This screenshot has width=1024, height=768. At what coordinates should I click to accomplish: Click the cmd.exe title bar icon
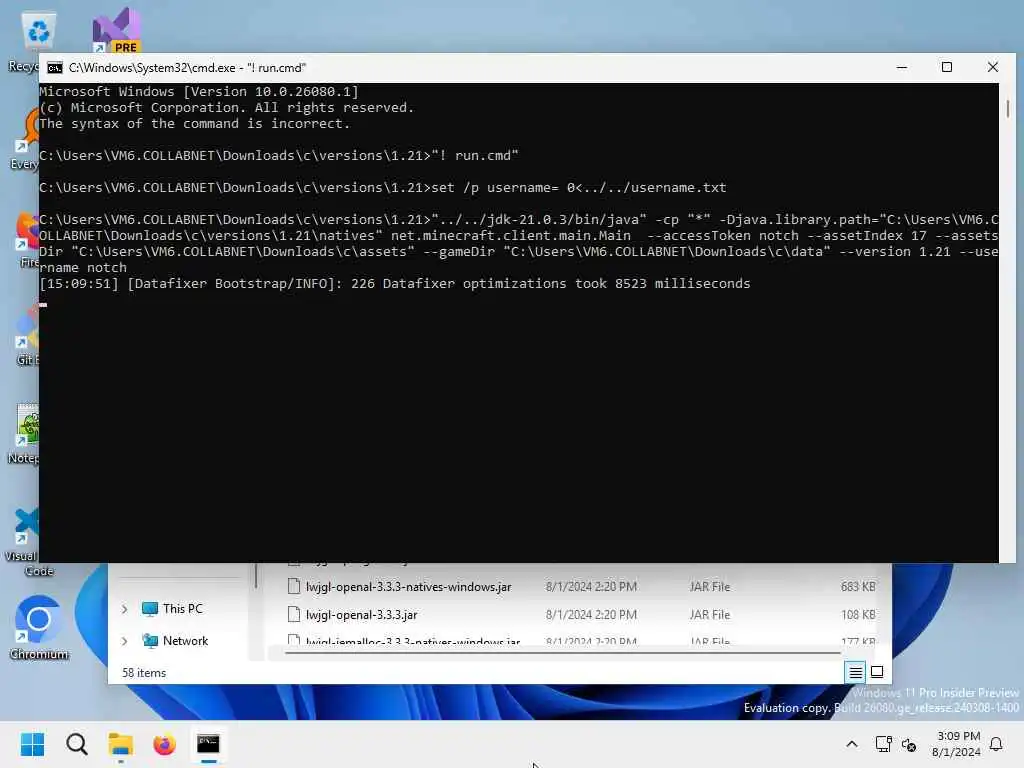click(55, 67)
